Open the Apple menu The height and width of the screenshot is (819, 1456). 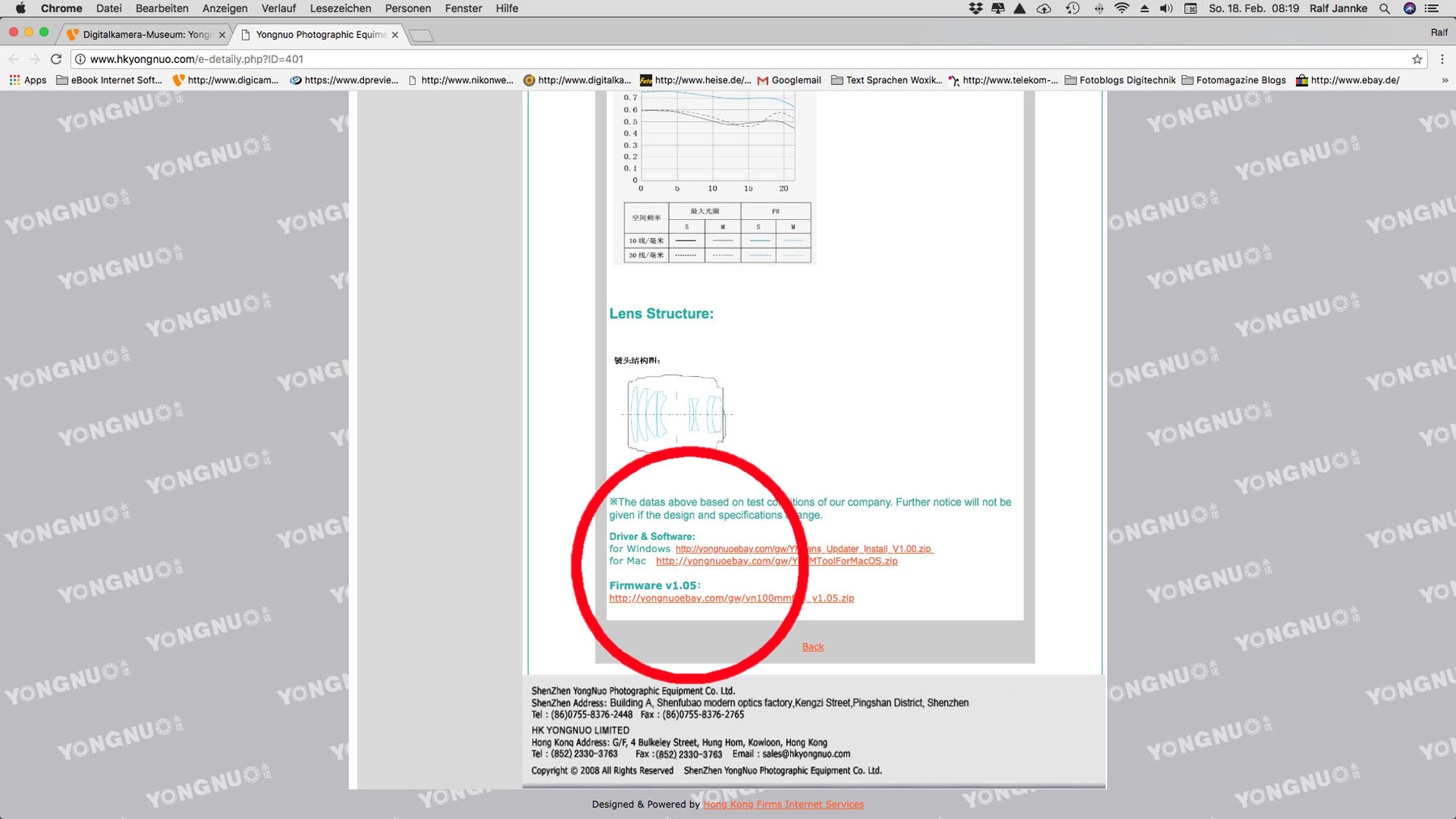pos(21,8)
